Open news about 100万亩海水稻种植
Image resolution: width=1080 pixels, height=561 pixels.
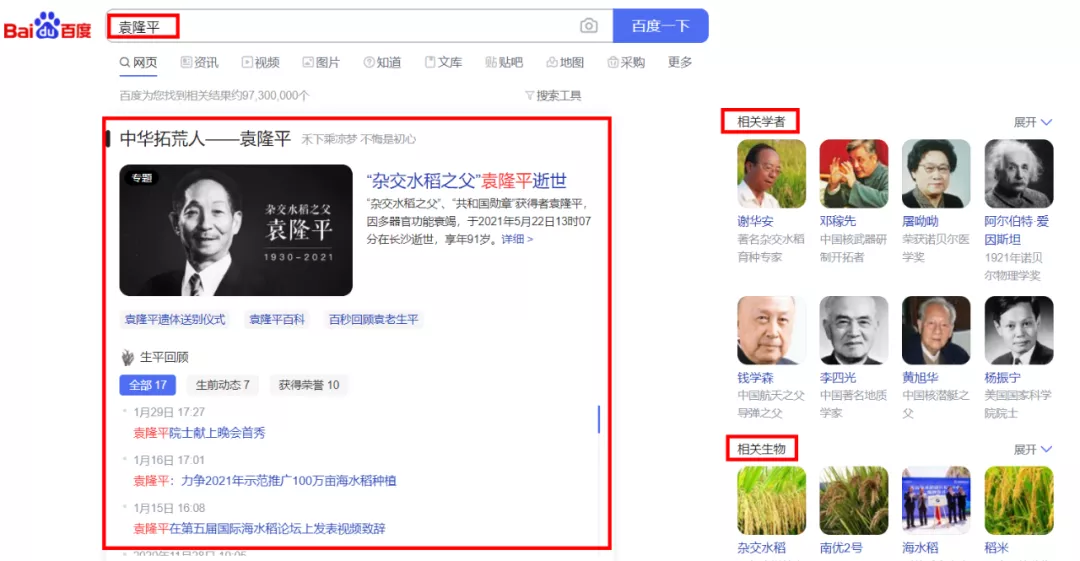point(264,481)
